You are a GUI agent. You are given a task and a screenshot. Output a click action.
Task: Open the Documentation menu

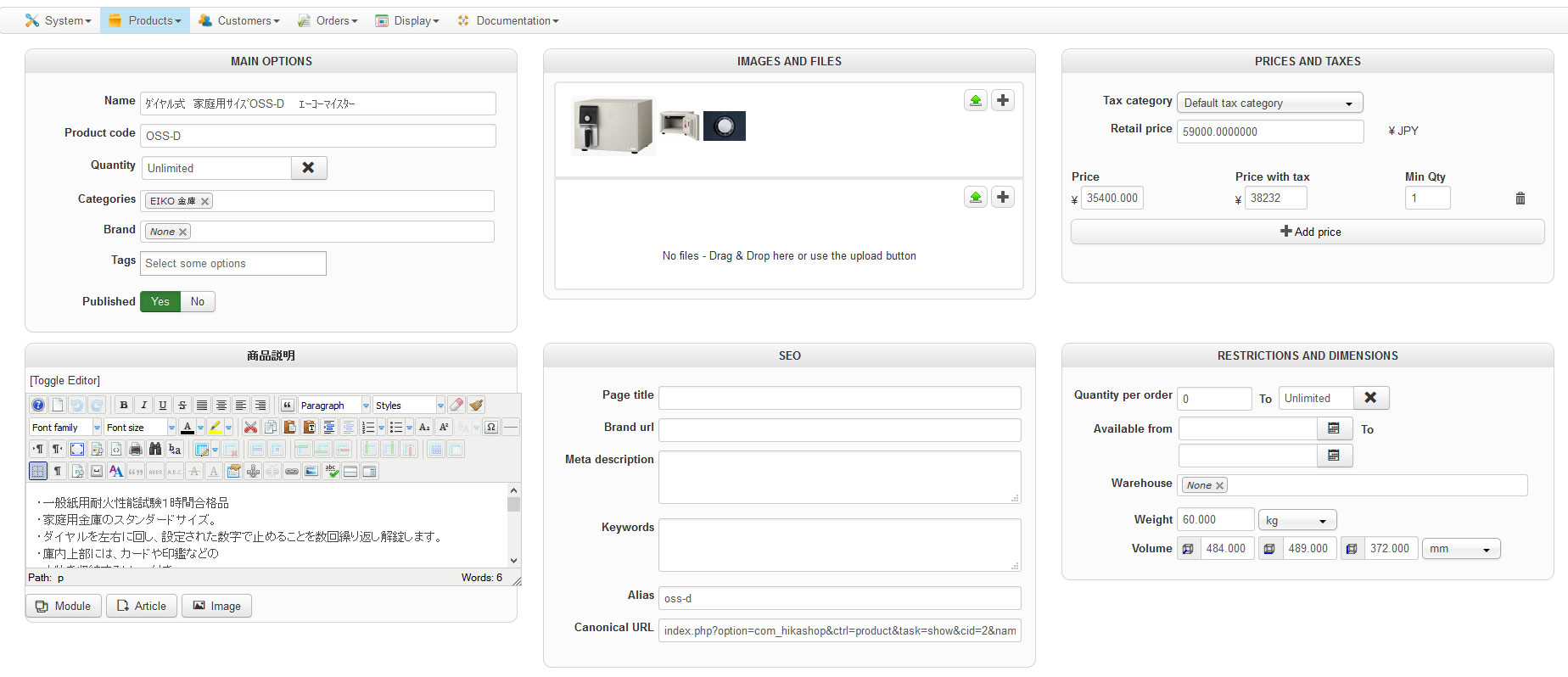(x=508, y=21)
